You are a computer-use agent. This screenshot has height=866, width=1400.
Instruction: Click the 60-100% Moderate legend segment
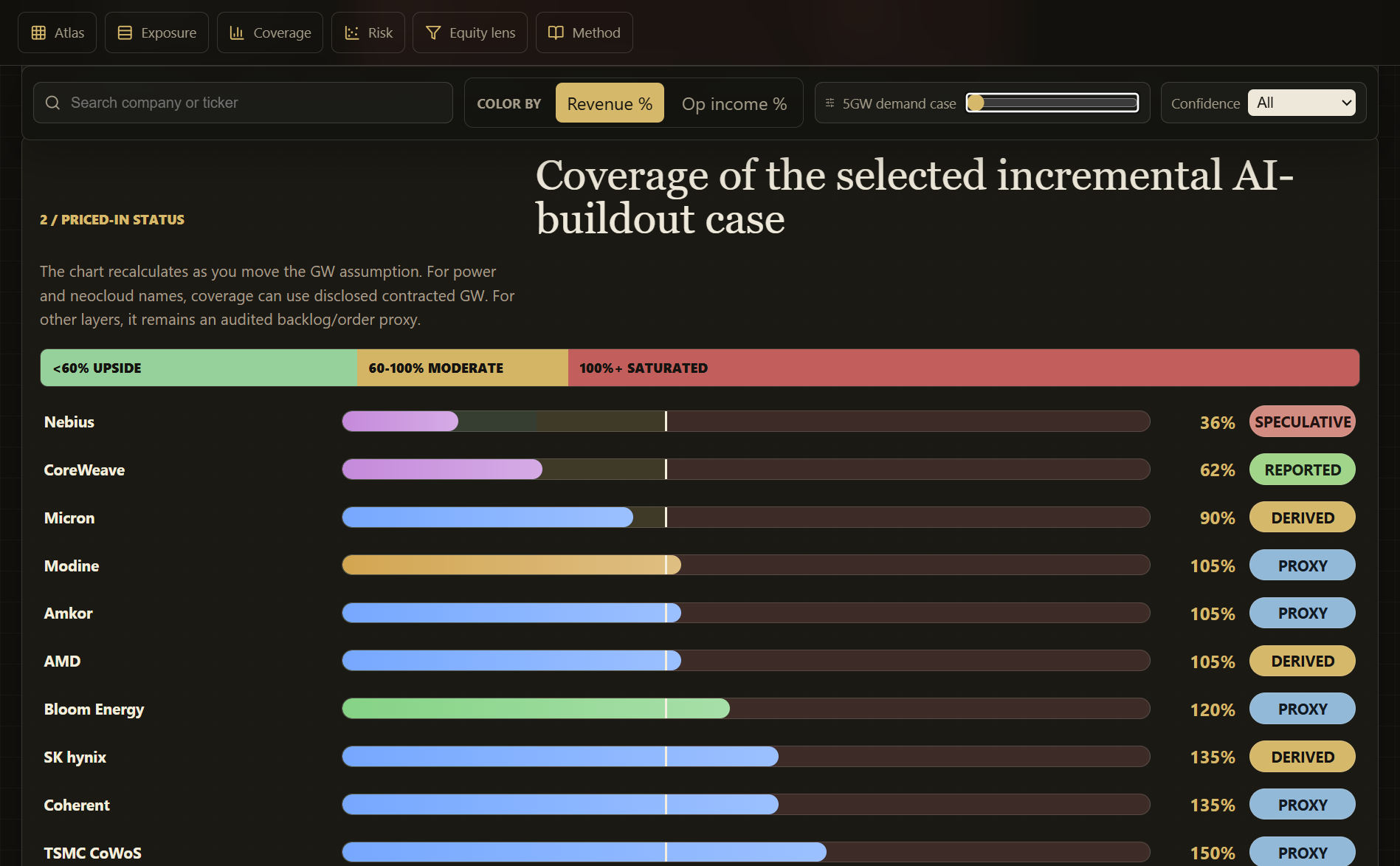(x=463, y=368)
